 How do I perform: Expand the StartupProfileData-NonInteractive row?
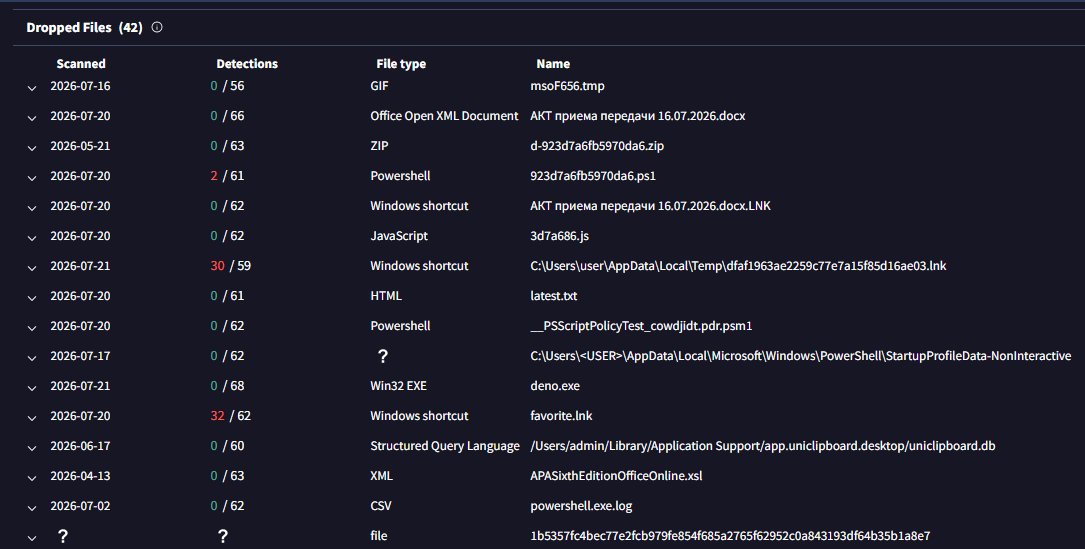point(32,358)
